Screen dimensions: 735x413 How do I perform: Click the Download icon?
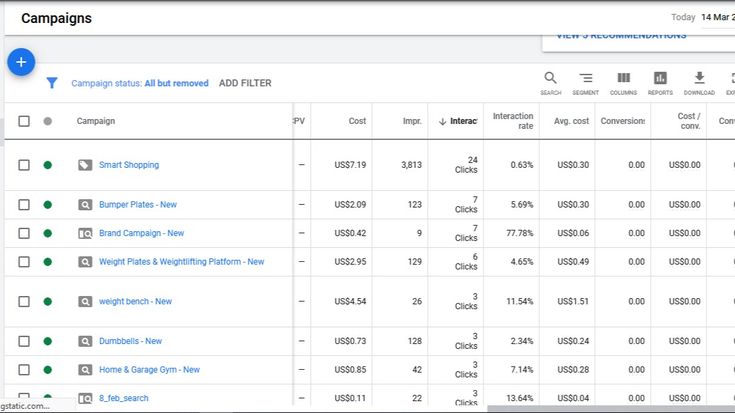point(699,79)
